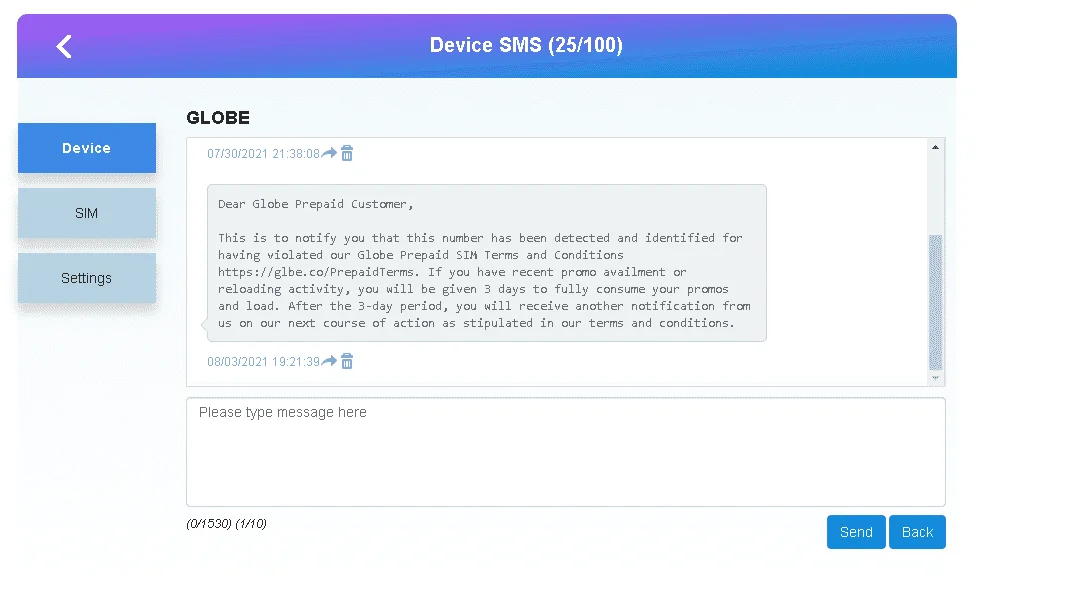Switch to the SIM tab
1066x590 pixels.
click(87, 213)
